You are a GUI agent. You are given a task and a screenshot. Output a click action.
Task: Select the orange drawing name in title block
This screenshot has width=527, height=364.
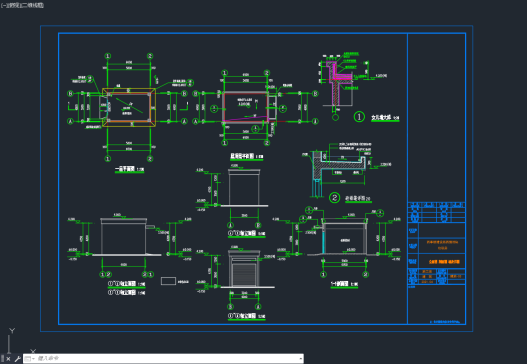click(444, 261)
